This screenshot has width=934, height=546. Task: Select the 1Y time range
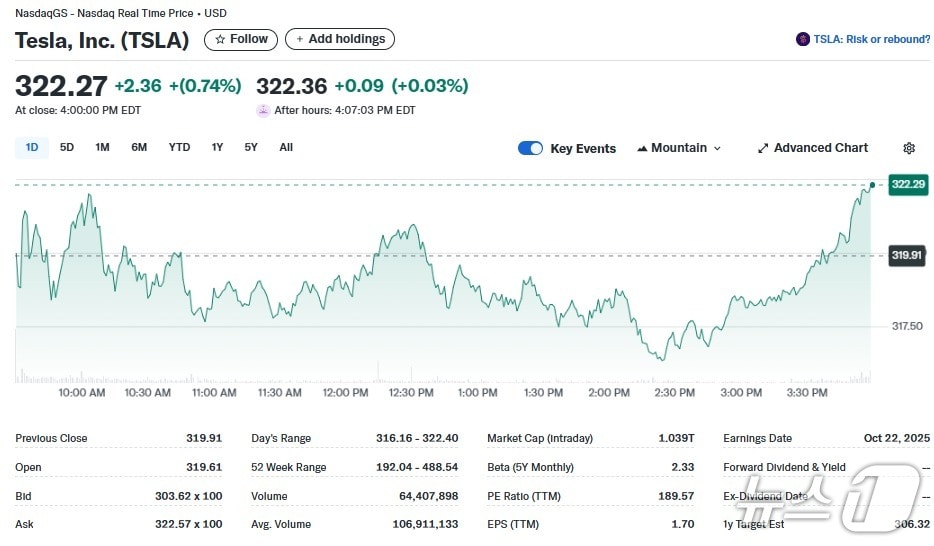coord(217,147)
